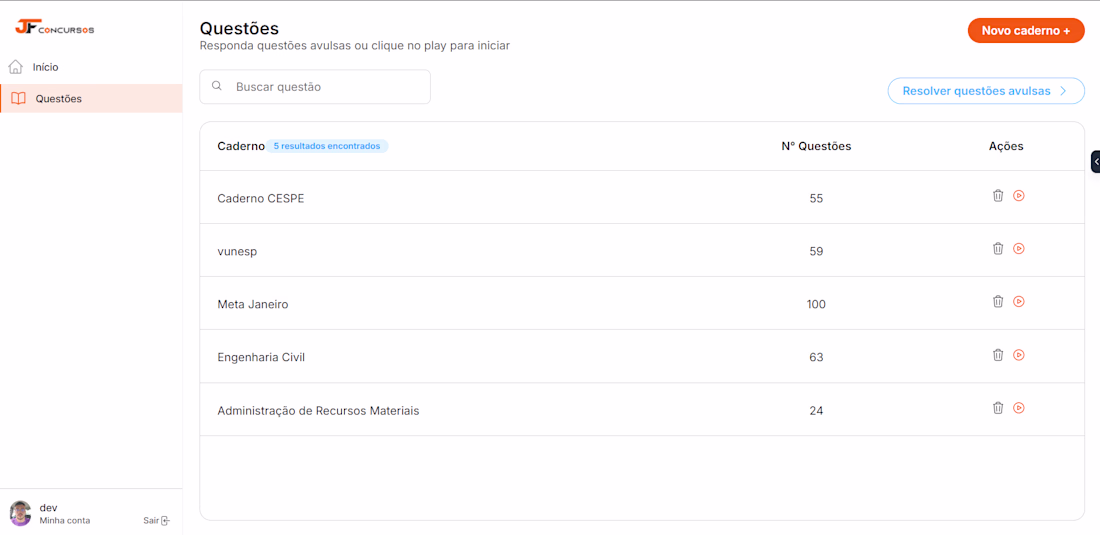Delete the Caderno CESPE notebook

tap(998, 196)
